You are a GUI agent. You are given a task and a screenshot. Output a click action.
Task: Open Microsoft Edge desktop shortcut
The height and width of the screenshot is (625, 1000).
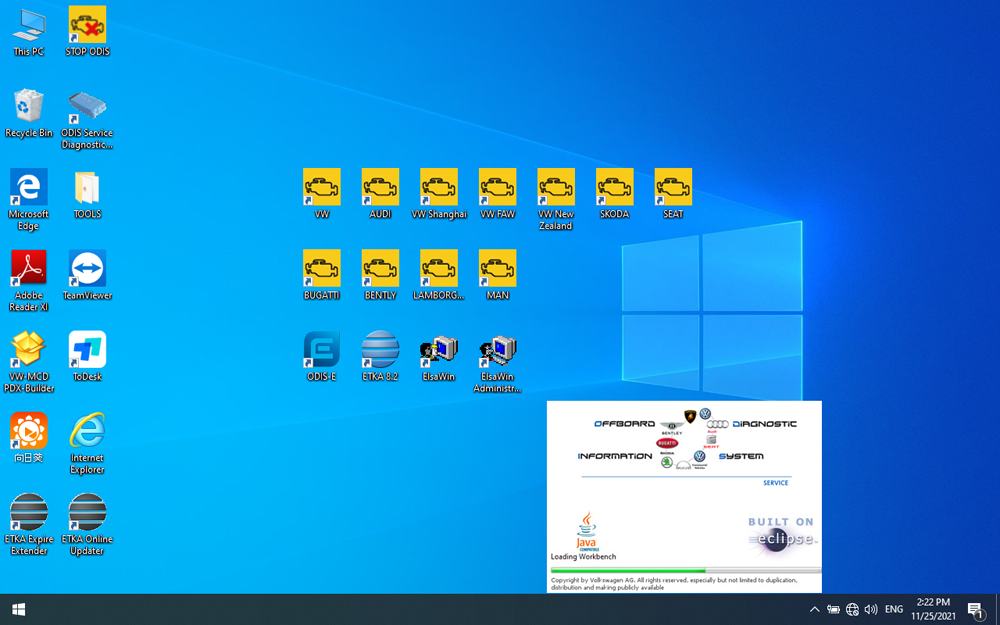(29, 200)
